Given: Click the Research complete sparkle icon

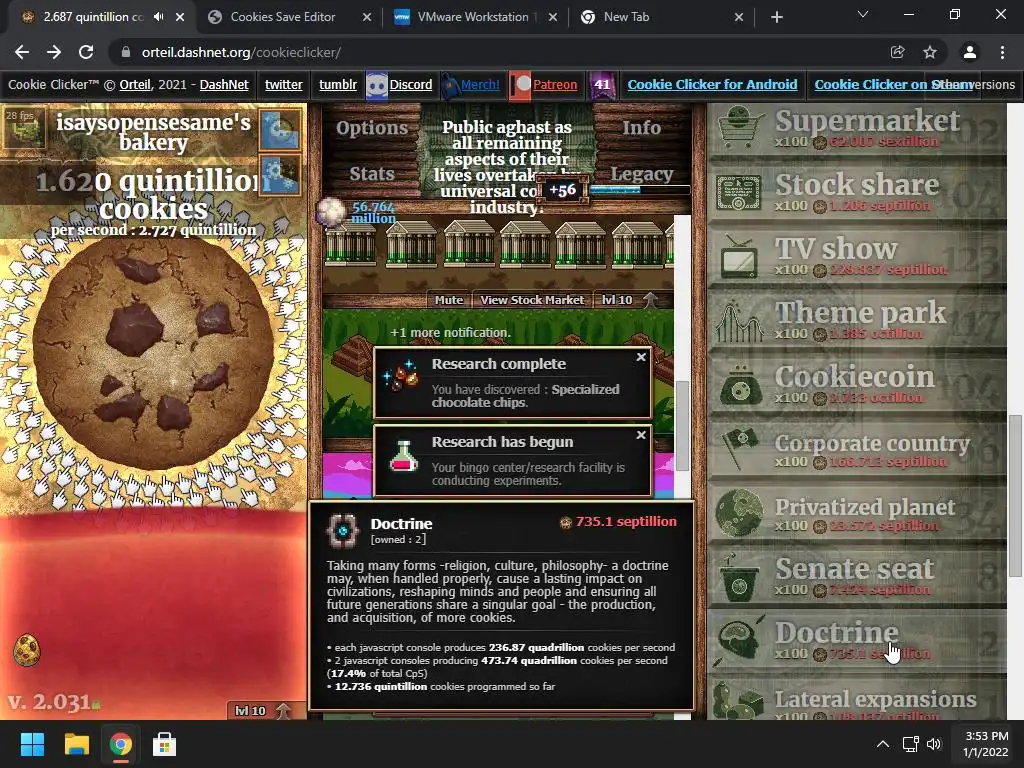Looking at the screenshot, I should coord(401,375).
